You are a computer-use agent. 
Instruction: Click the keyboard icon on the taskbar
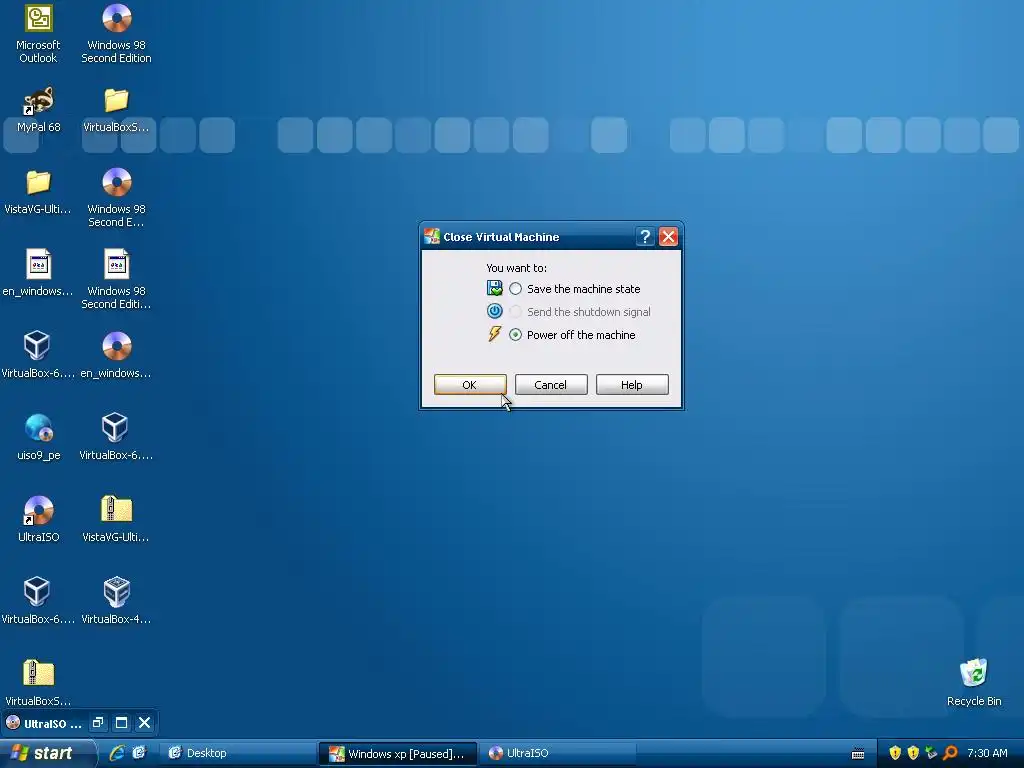coord(858,754)
